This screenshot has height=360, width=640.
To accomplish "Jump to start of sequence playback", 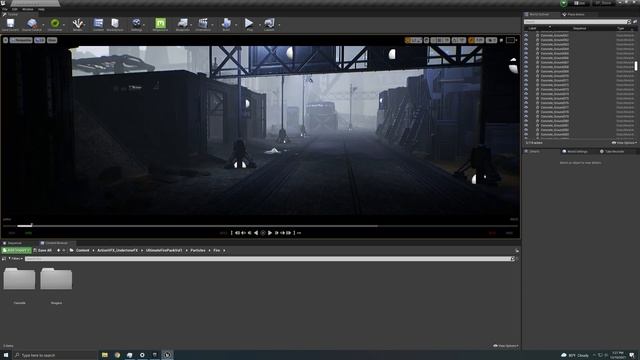I will (x=238, y=233).
